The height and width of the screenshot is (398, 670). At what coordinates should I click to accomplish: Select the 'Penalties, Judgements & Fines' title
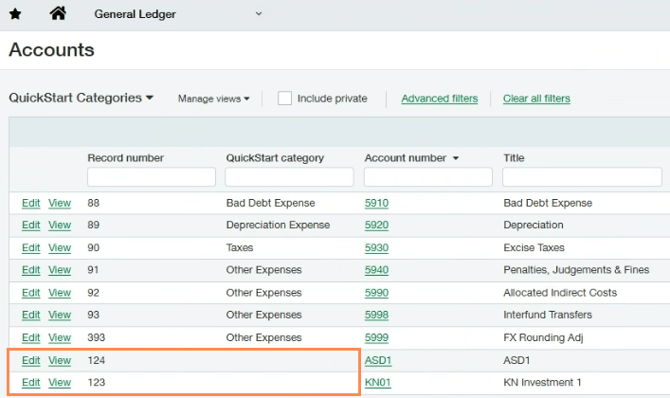coord(576,270)
